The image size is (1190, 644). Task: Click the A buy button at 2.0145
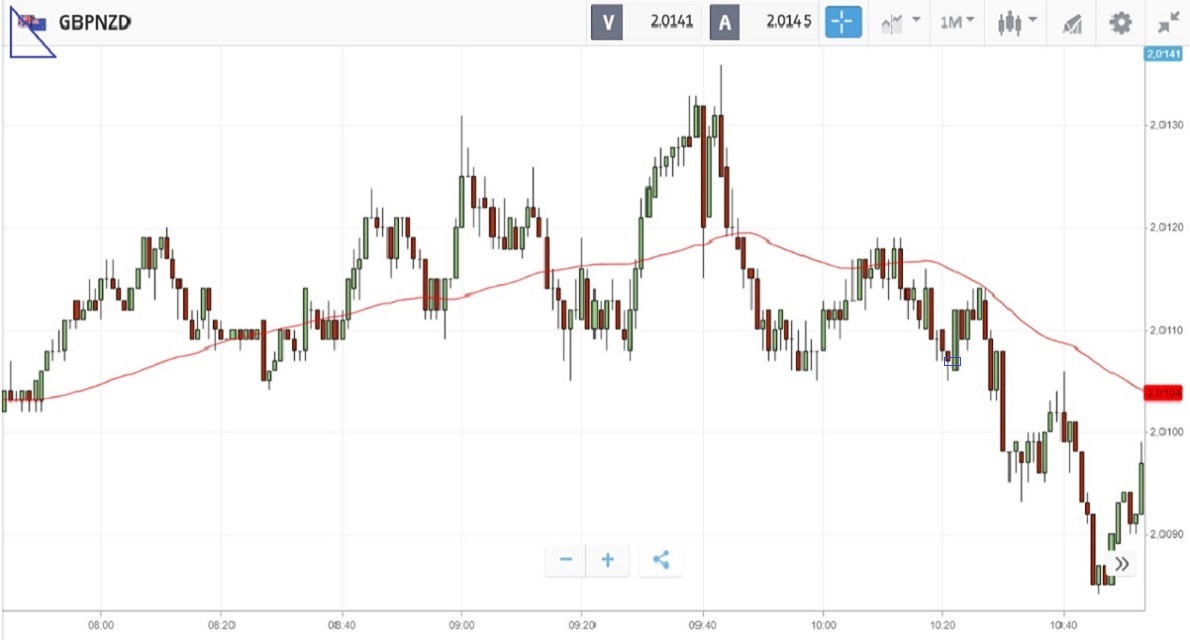coord(764,22)
